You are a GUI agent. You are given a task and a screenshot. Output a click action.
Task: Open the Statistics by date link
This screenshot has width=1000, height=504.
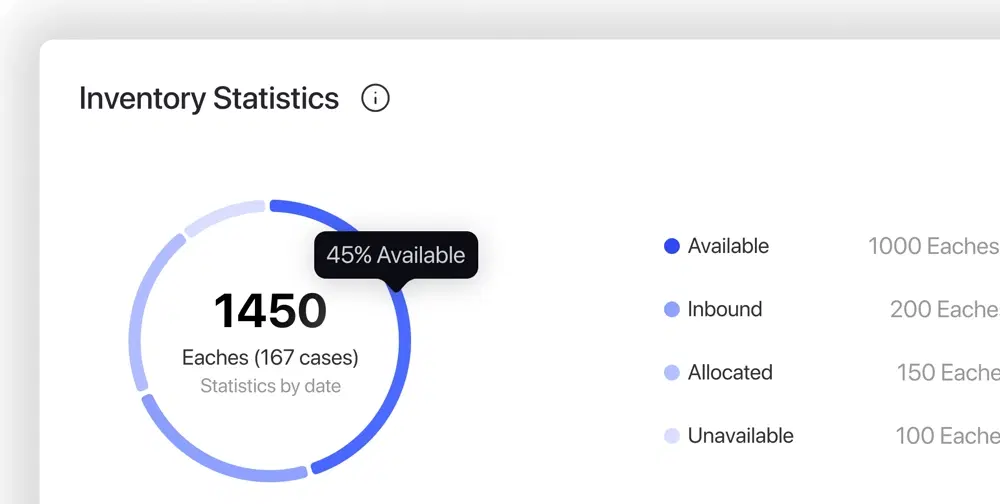tap(270, 386)
